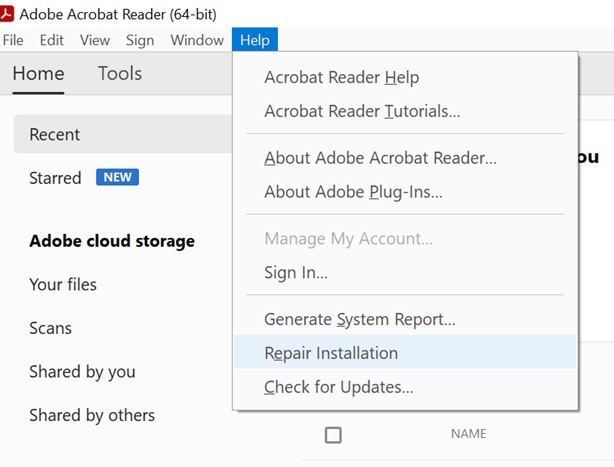Close the open Help menu

click(x=255, y=40)
